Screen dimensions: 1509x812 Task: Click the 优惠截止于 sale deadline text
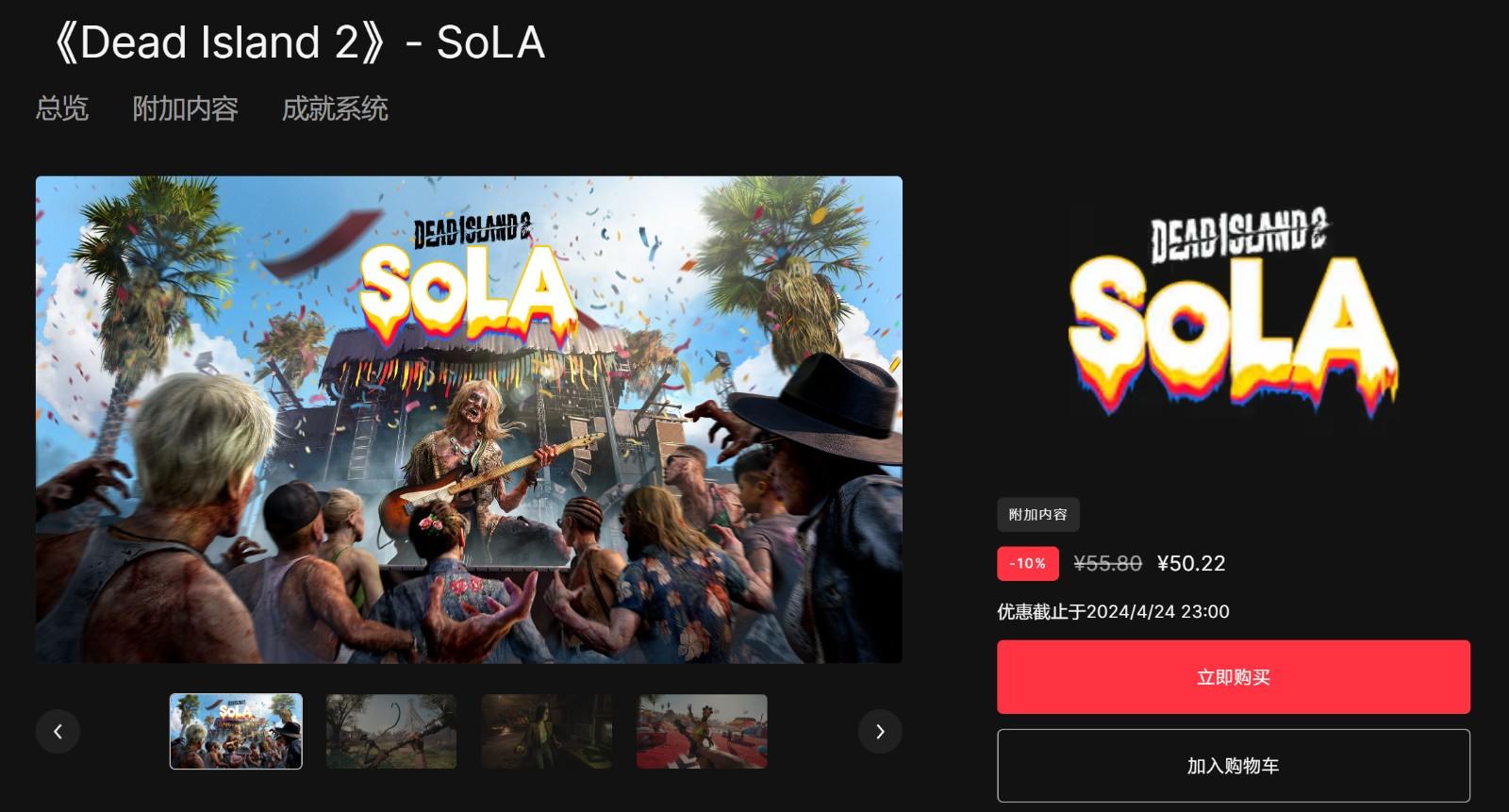tap(1113, 611)
